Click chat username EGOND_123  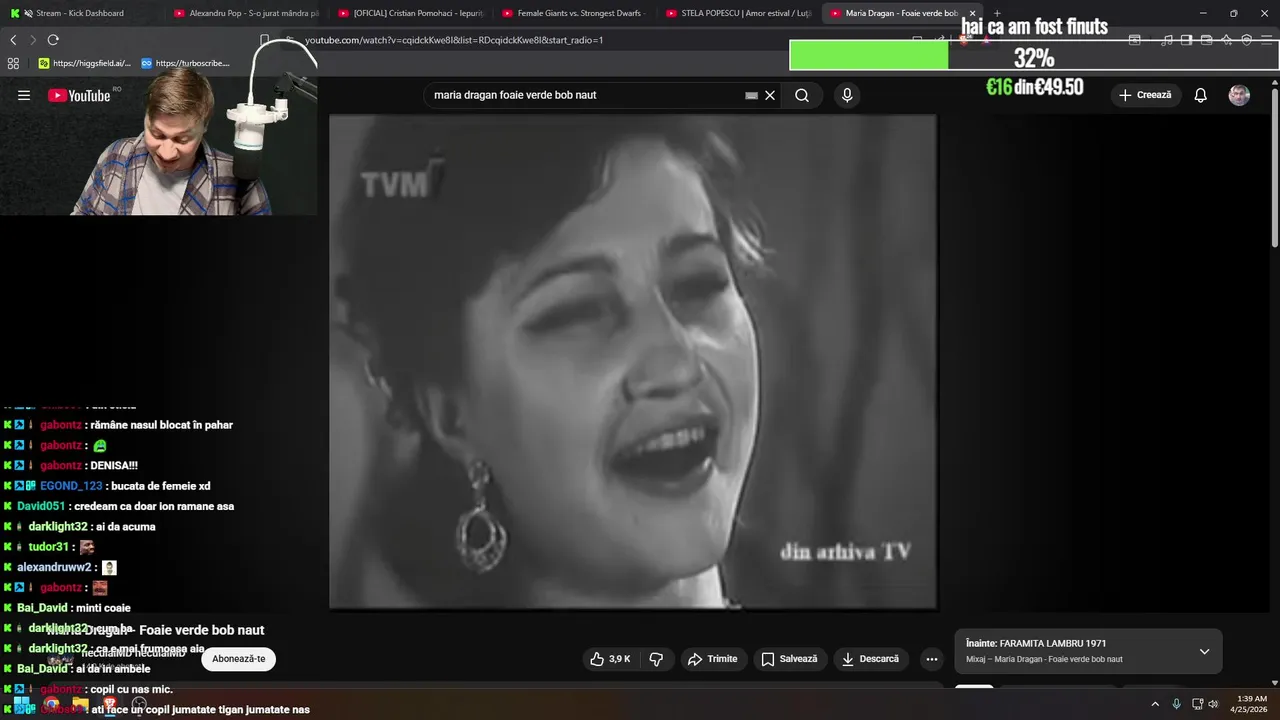pos(71,486)
